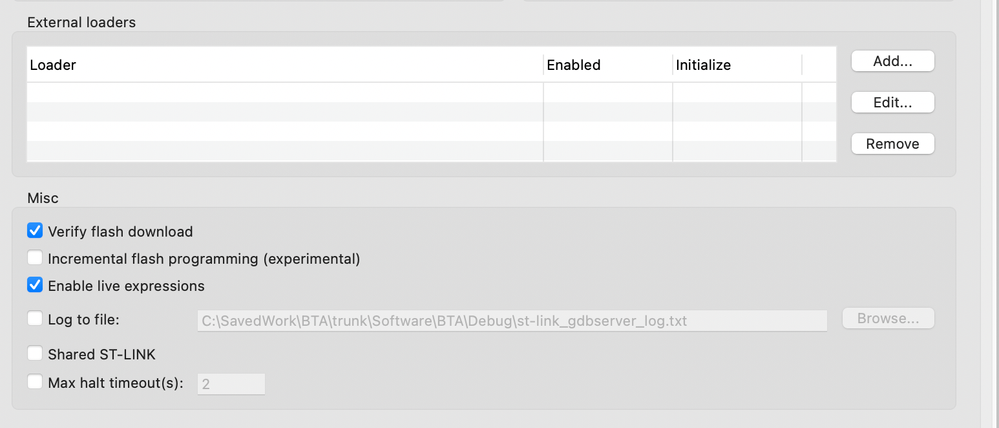Select the first row in the loaders table

pos(284,92)
